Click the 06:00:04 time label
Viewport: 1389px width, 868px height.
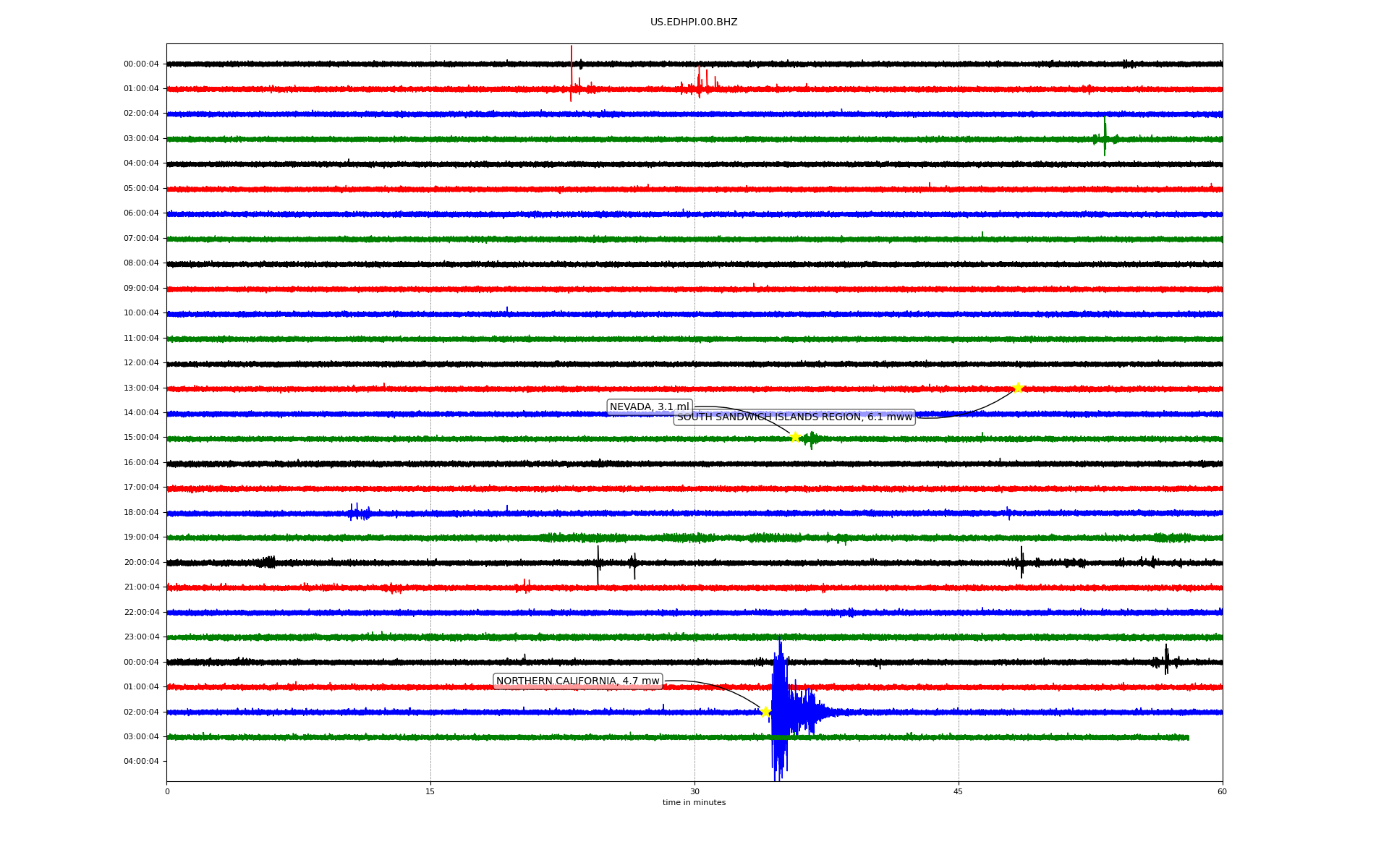click(141, 213)
